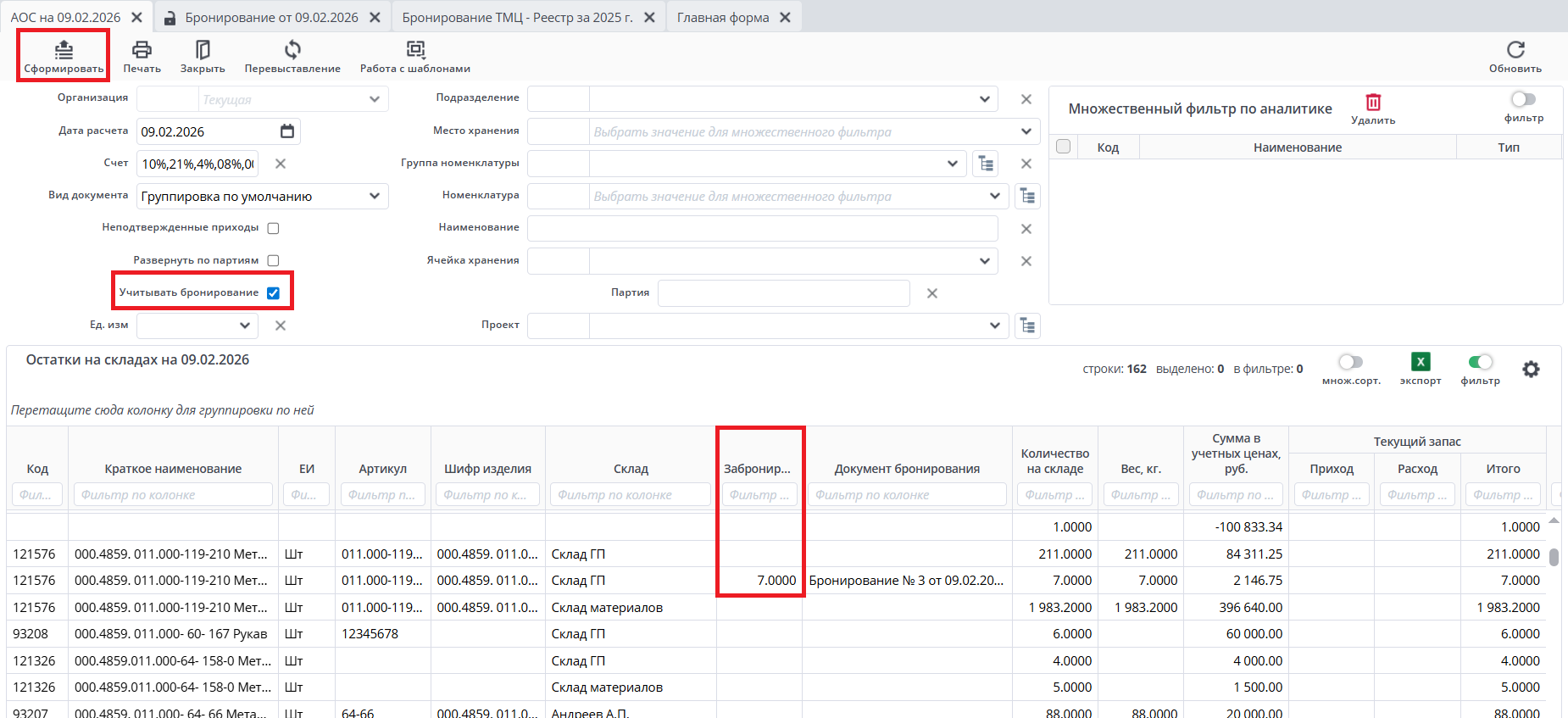Image resolution: width=1568 pixels, height=718 pixels.
Task: Uncheck the Учитывать бронирование checkbox
Action: pos(273,293)
